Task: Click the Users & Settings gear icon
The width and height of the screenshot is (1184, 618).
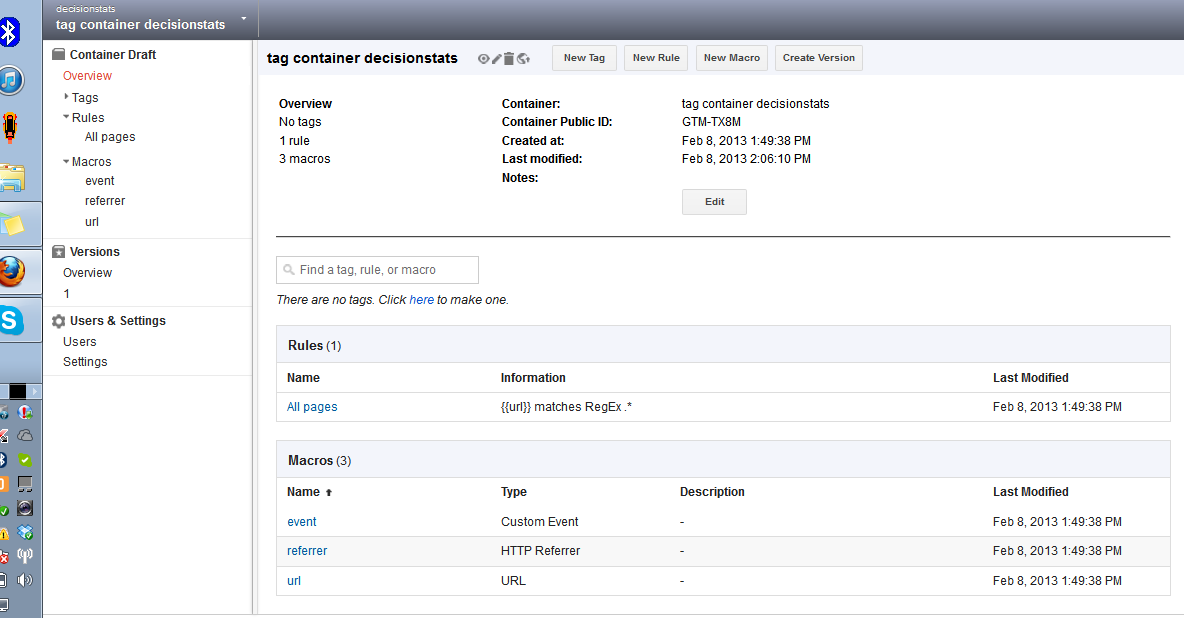Action: click(x=59, y=321)
